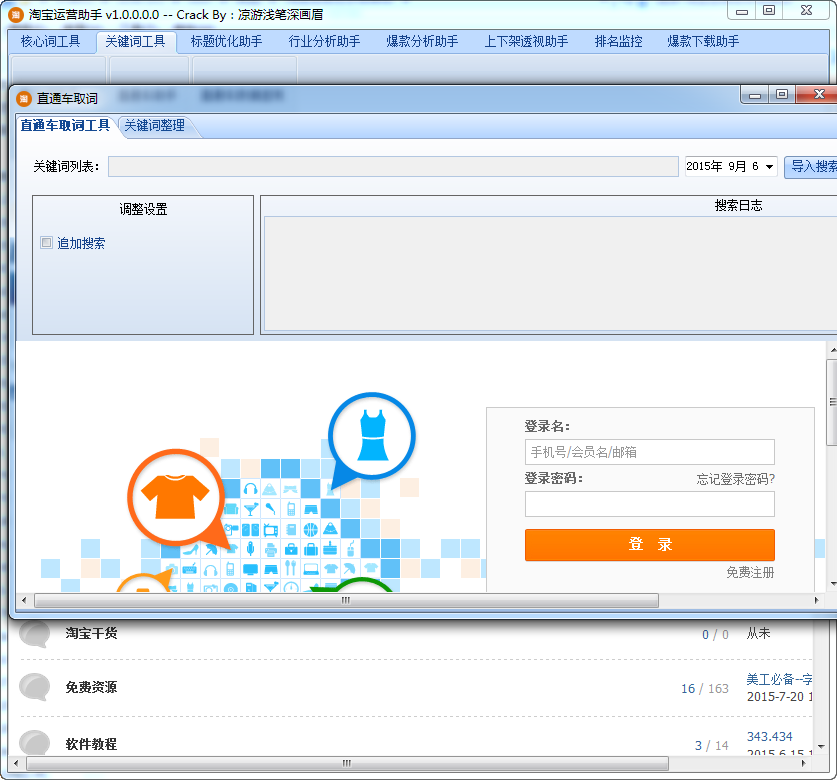837x780 pixels.
Task: Click the 忘记登录密码? link
Action: tap(735, 479)
